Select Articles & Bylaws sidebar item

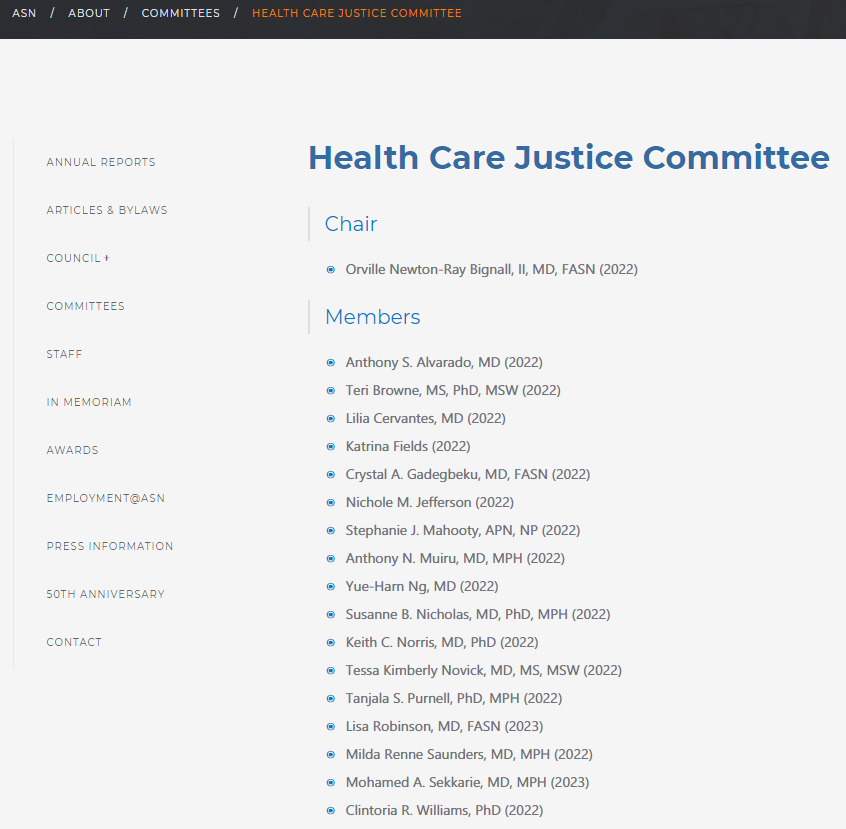pyautogui.click(x=107, y=210)
